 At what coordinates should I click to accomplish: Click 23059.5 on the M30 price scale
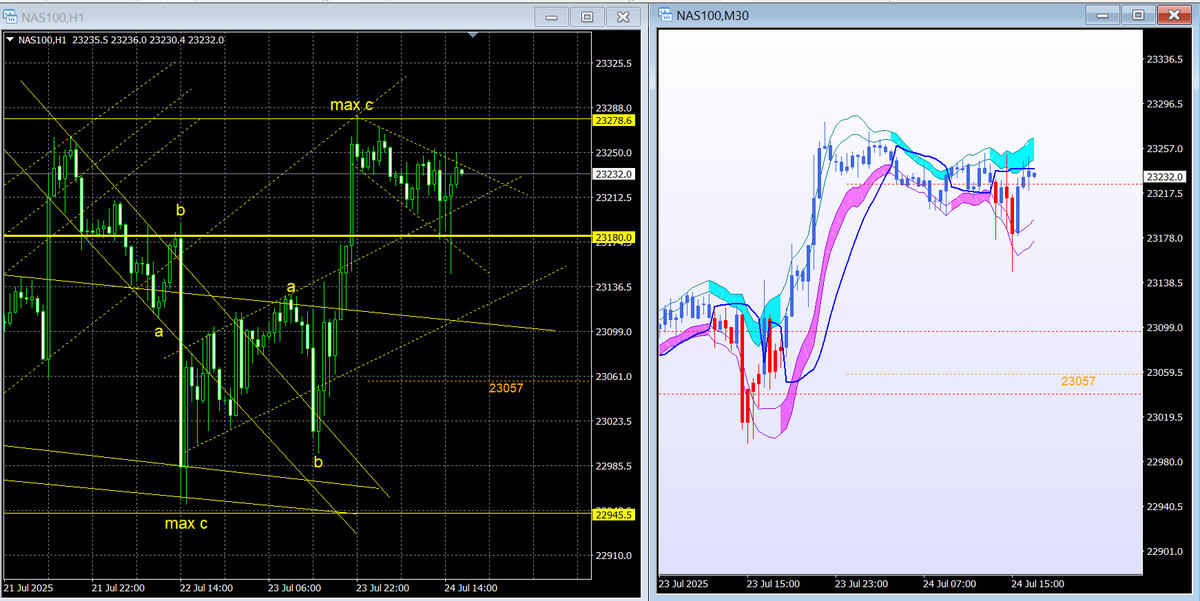(1166, 372)
